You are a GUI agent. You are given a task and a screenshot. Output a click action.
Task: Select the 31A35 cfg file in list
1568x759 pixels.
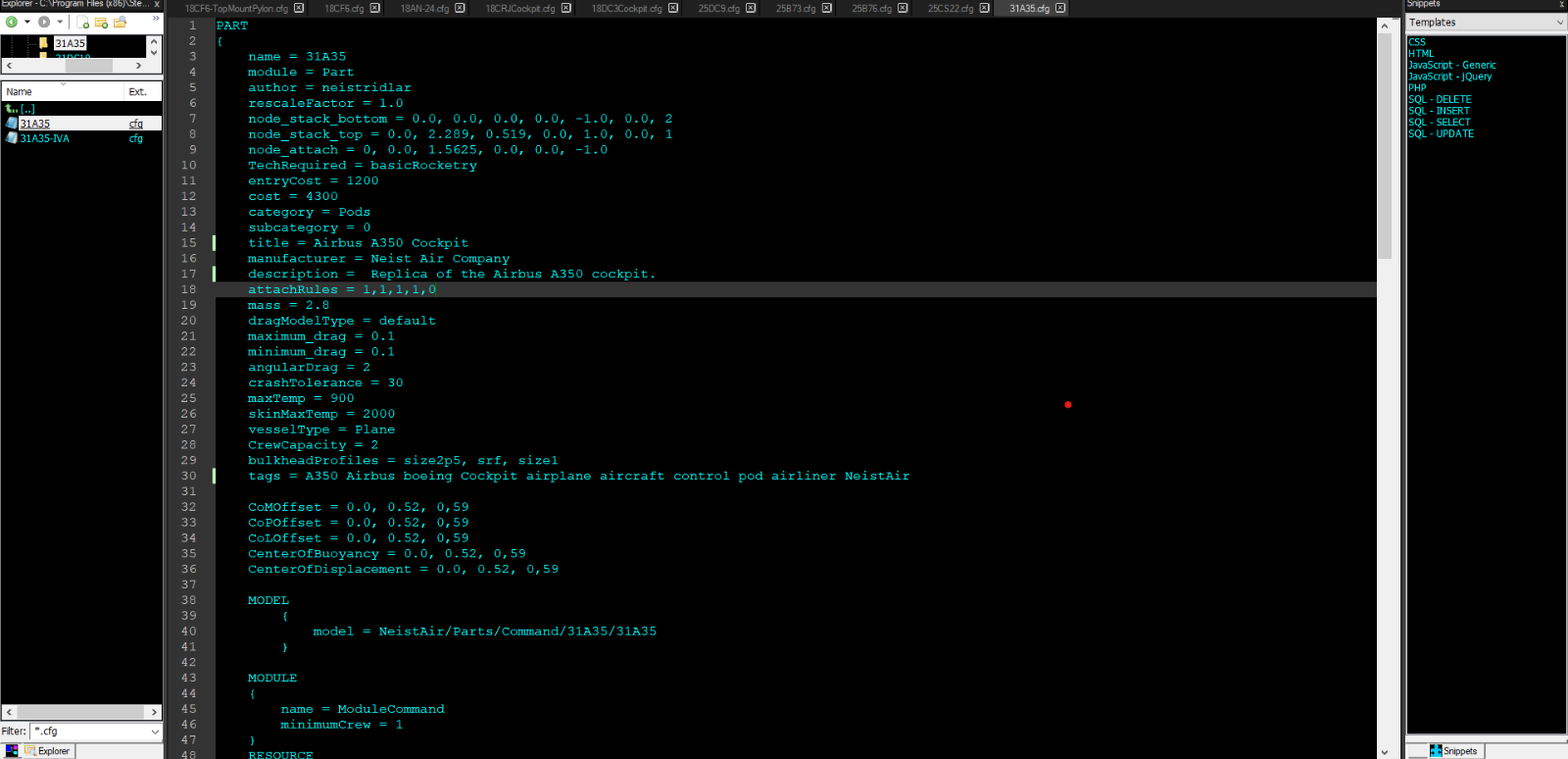tap(34, 124)
